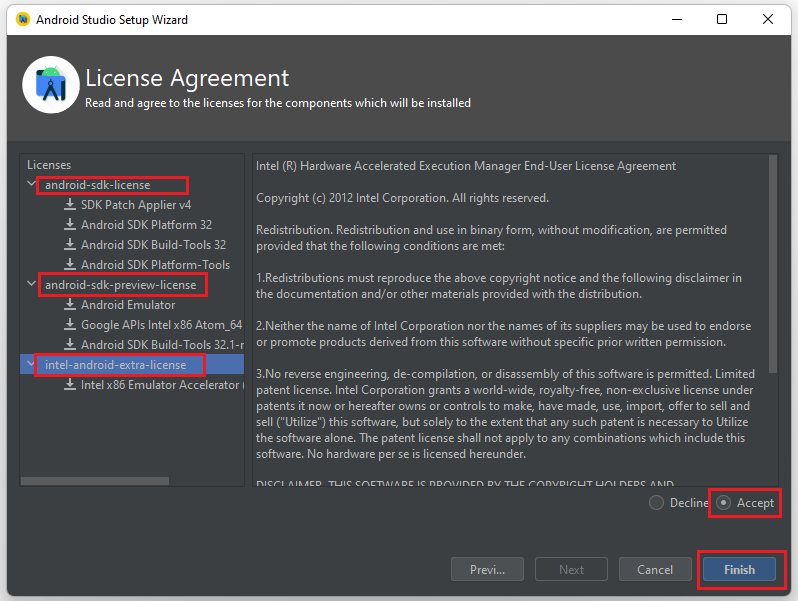Click the Copyright (c) 2012 Intel Corporation line
Screen dimensions: 798x601
point(402,198)
